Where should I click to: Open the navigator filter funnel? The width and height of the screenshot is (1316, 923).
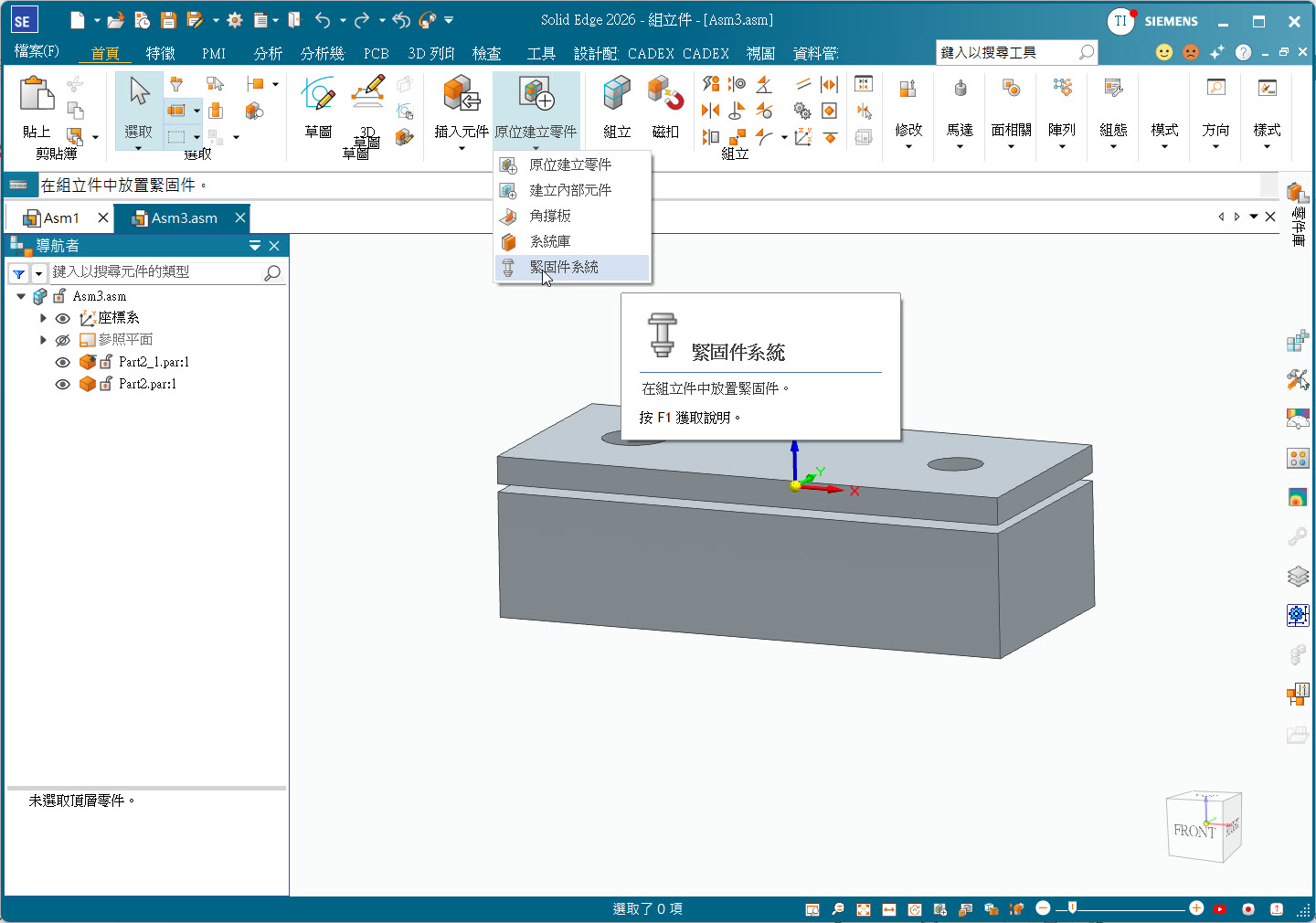[18, 273]
